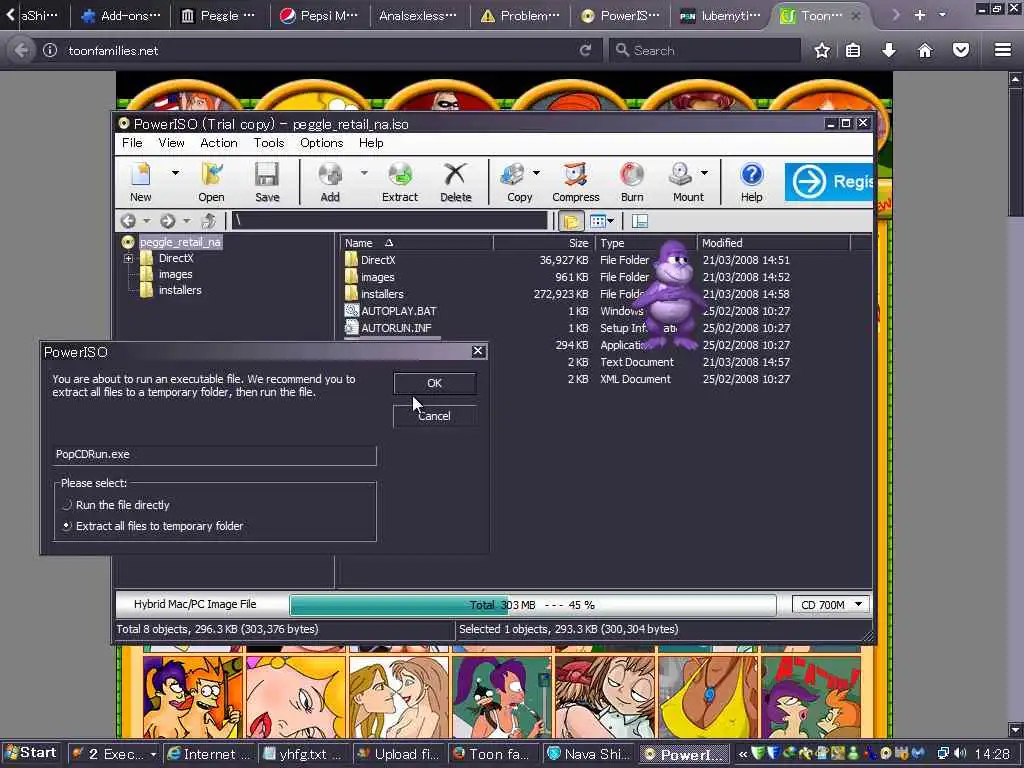Screen dimensions: 1024x768
Task: Click the Windows Start button
Action: click(31, 753)
